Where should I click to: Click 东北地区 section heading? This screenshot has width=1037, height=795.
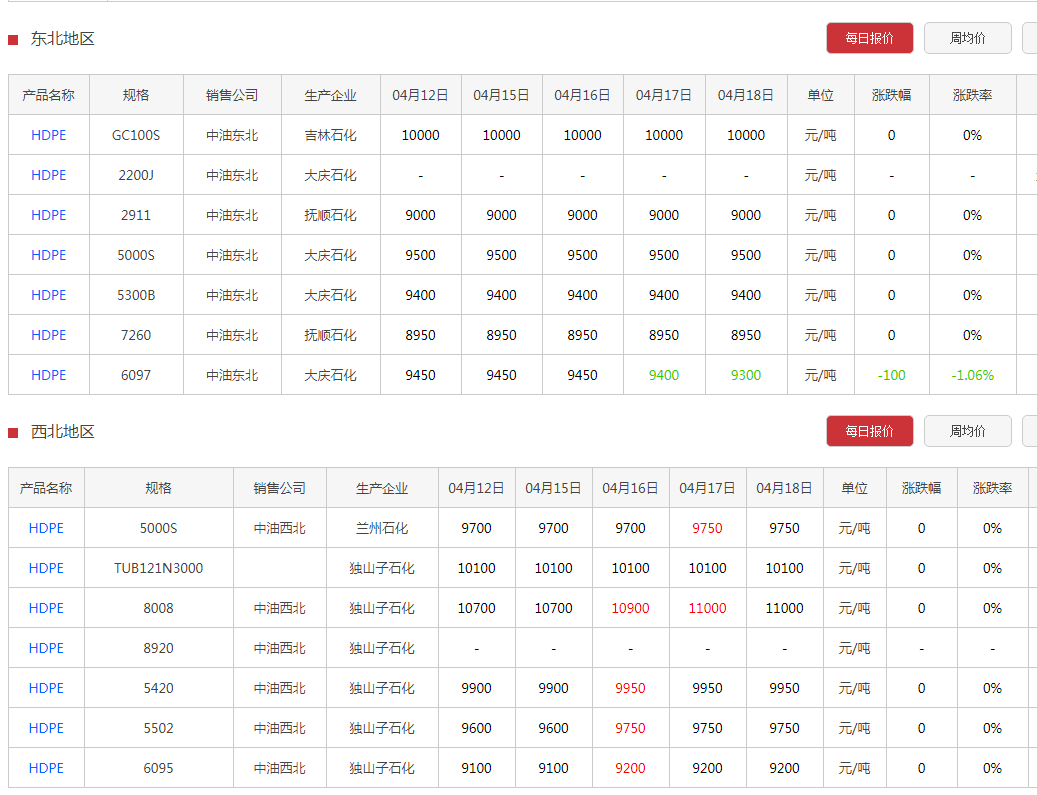(63, 39)
